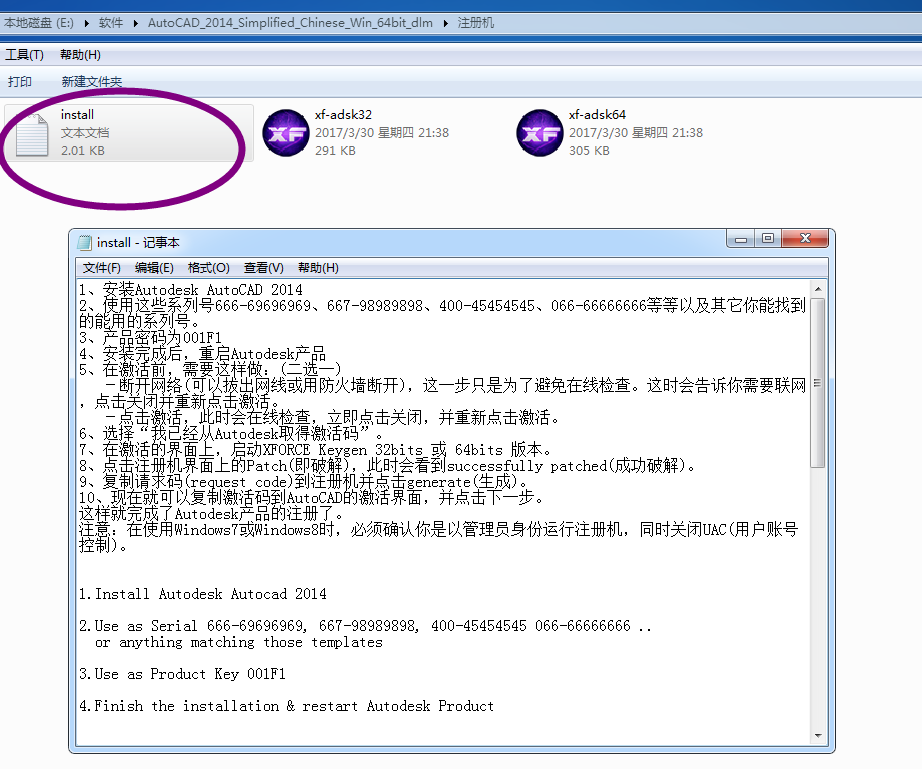
Task: Click the 新建文件夹 toolbar button
Action: pyautogui.click(x=92, y=82)
